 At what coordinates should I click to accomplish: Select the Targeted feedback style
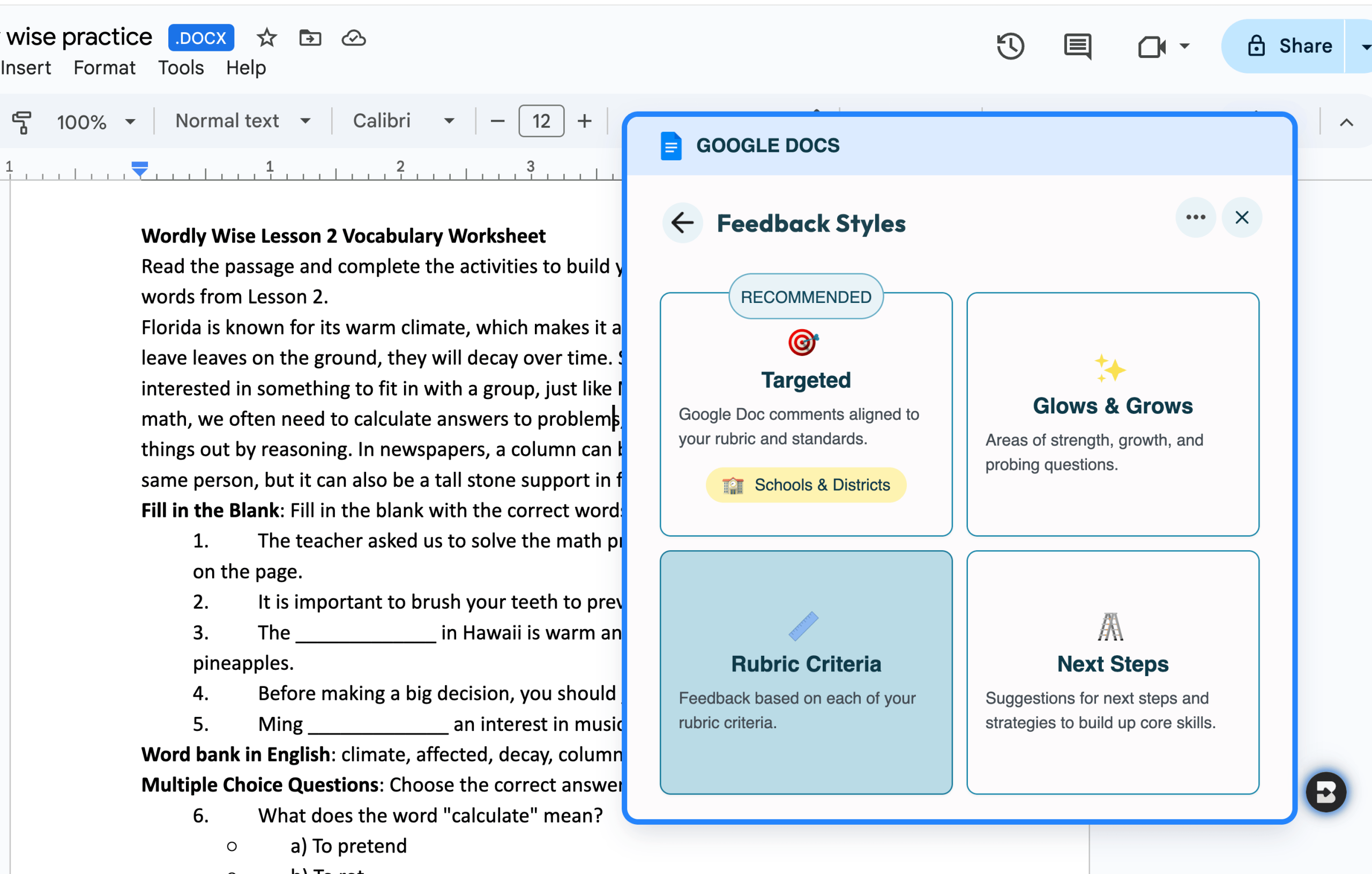coord(806,414)
